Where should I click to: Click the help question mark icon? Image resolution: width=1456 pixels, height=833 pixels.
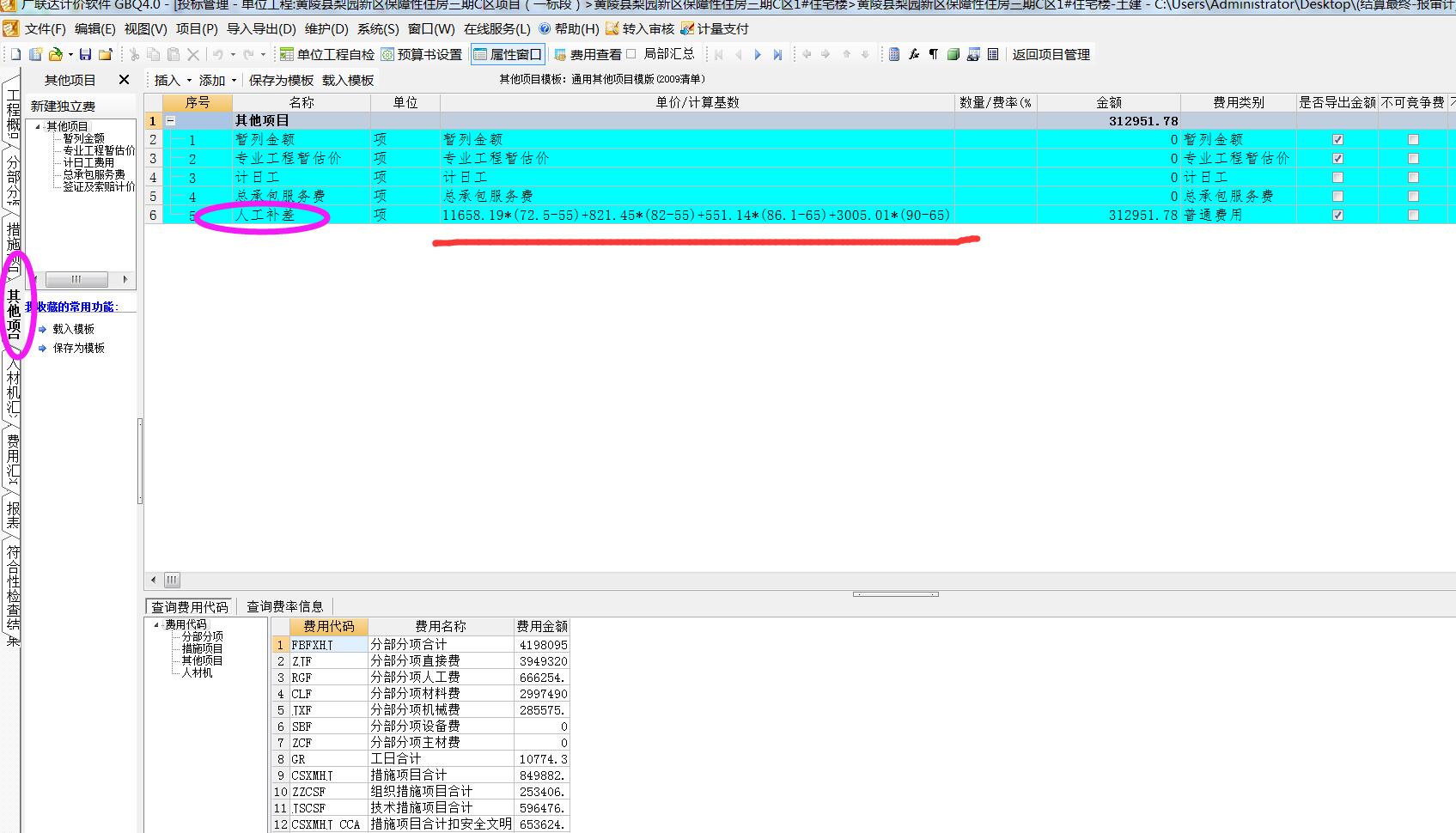[x=545, y=28]
